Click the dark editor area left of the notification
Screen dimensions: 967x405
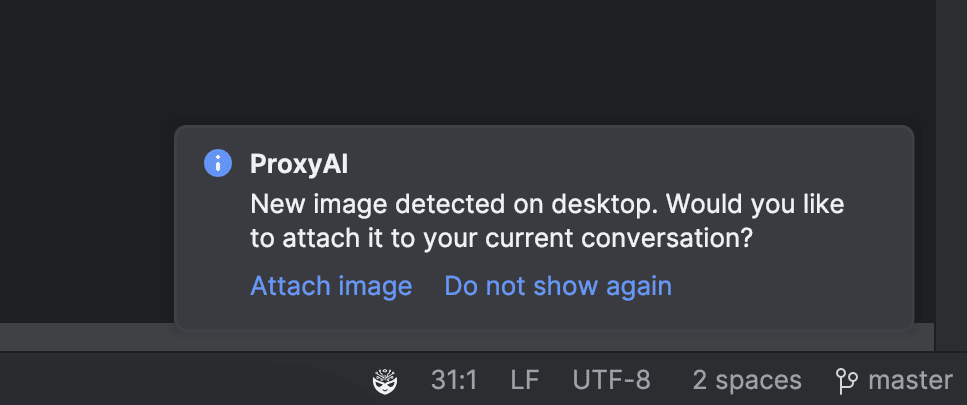87,222
